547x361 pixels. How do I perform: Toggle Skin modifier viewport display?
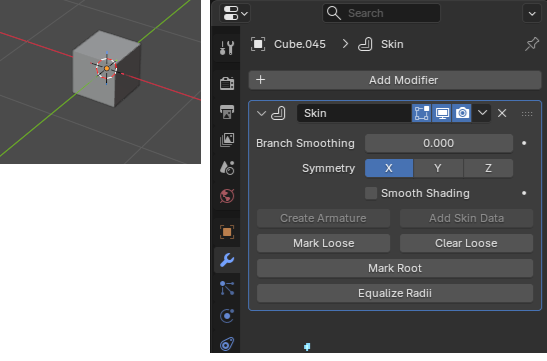tap(442, 113)
